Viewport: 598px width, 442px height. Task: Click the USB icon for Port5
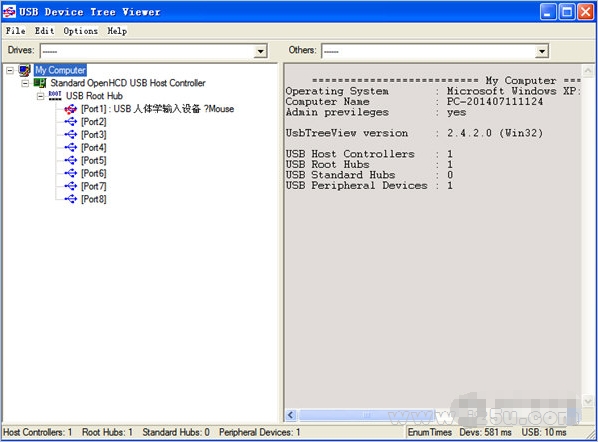click(71, 160)
